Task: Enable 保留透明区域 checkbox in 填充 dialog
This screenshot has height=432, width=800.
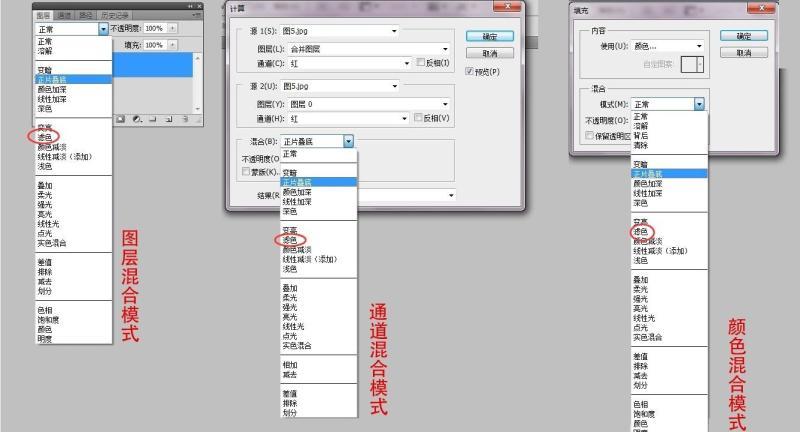Action: [x=590, y=136]
